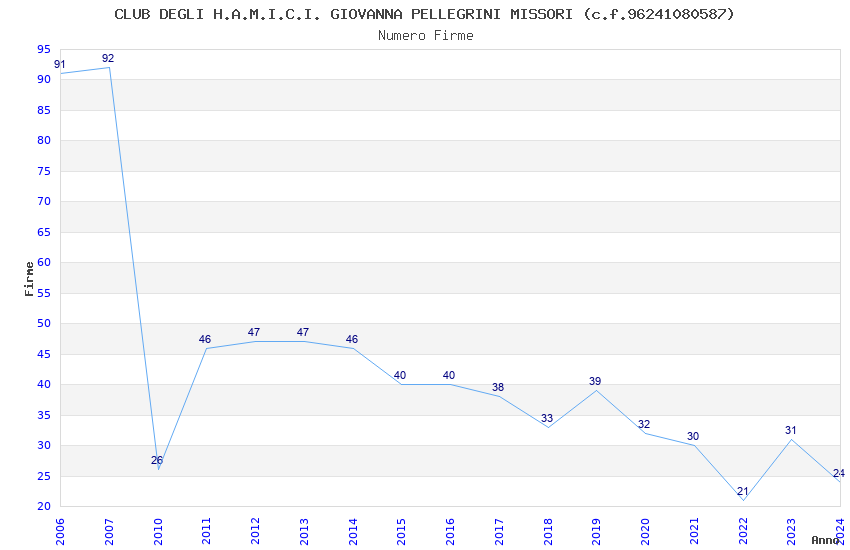Click y-axis tick label 45

pyautogui.click(x=44, y=354)
